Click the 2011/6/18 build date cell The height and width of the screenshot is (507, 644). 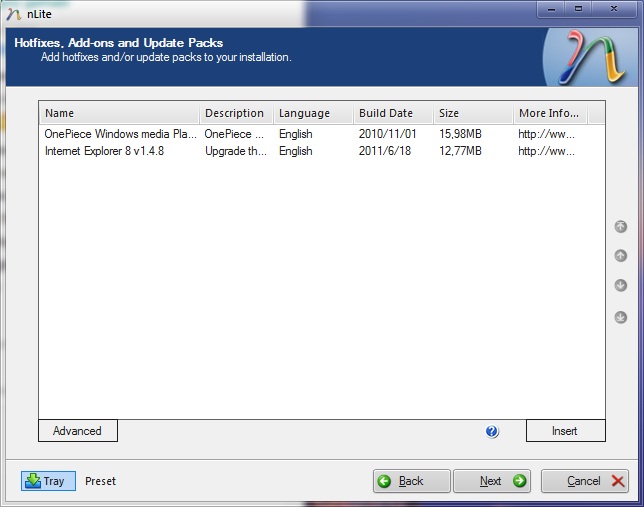click(x=384, y=151)
